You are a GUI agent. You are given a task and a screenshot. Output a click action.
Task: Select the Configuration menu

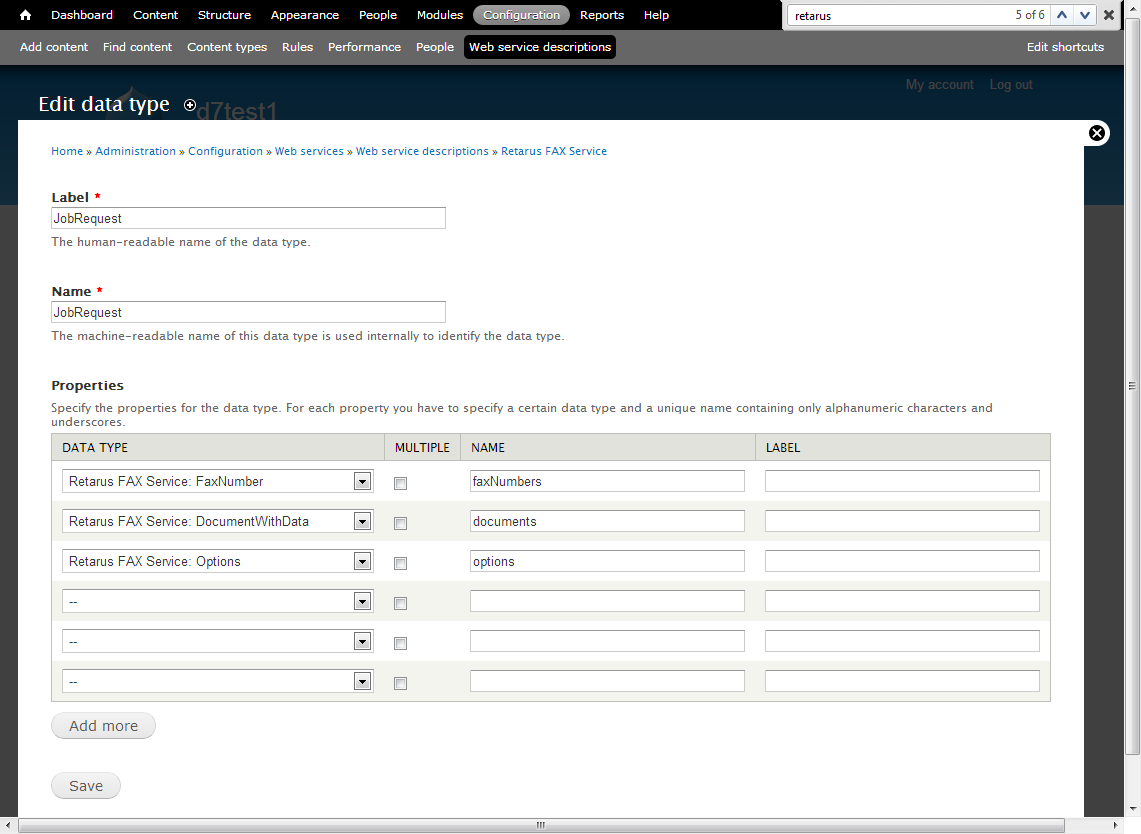coord(521,15)
